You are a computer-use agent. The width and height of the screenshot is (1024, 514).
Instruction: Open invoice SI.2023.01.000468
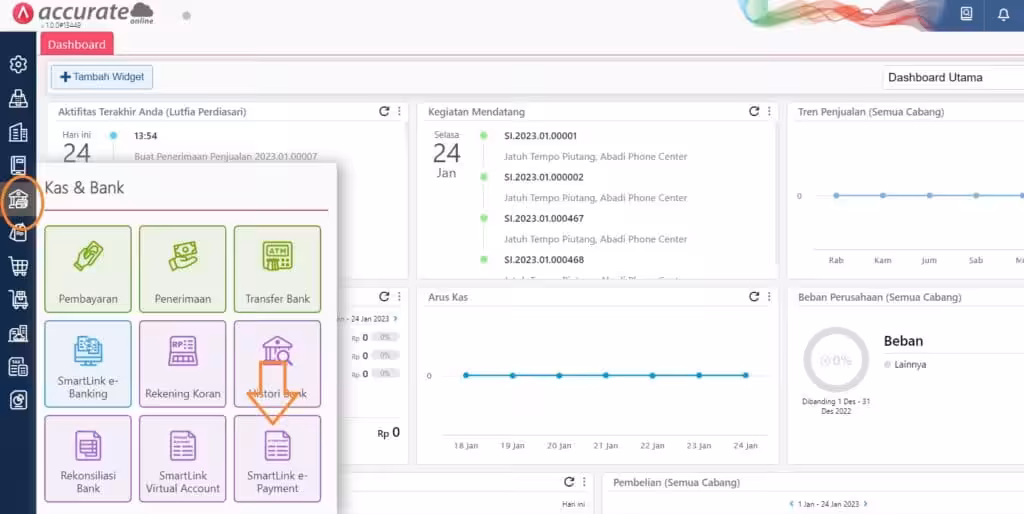coord(544,259)
